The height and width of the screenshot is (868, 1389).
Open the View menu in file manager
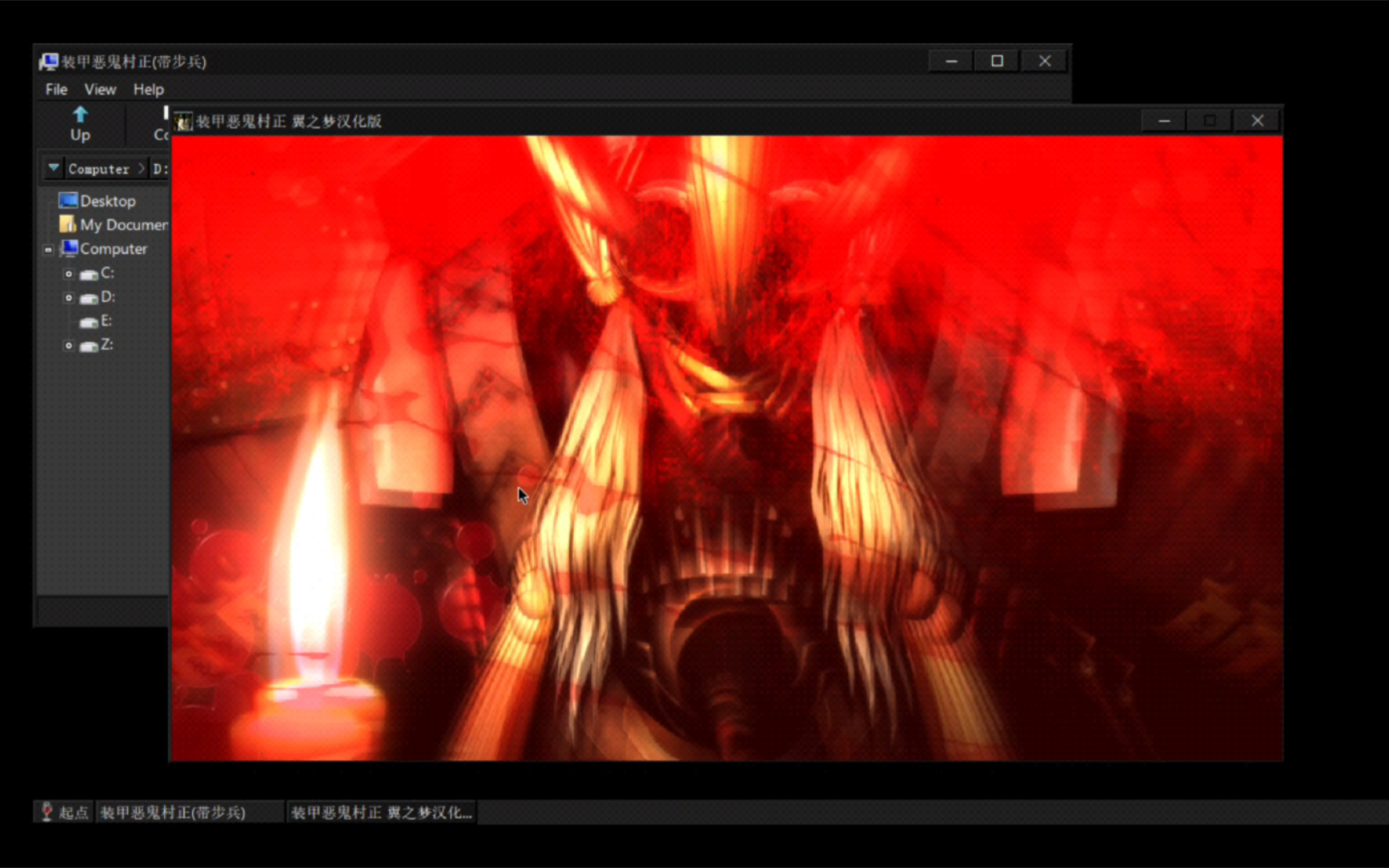click(100, 89)
